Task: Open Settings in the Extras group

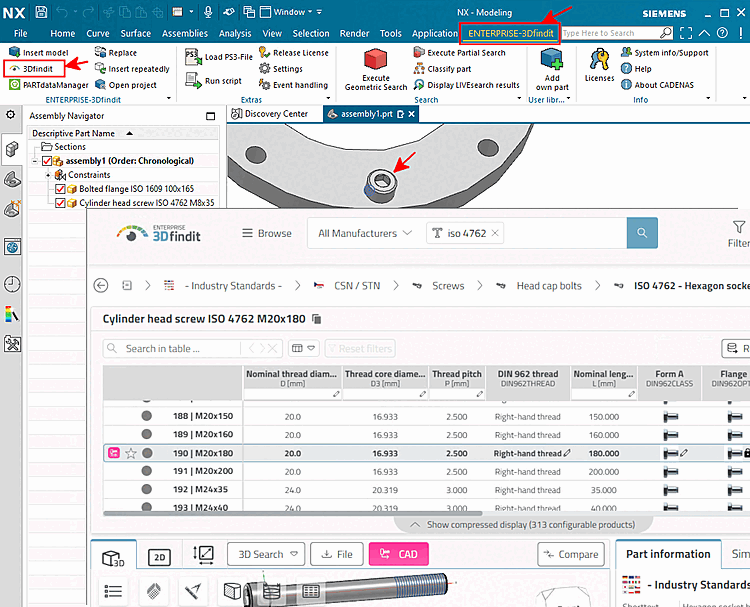Action: pos(281,69)
